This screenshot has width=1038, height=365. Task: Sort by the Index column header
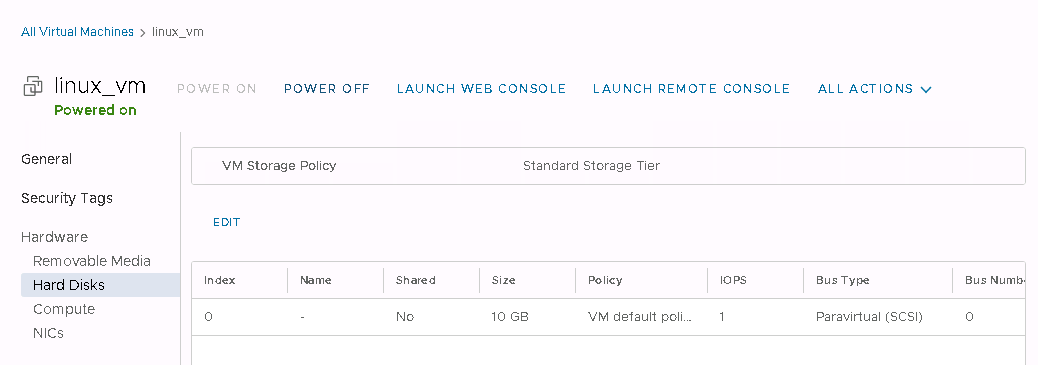point(219,280)
